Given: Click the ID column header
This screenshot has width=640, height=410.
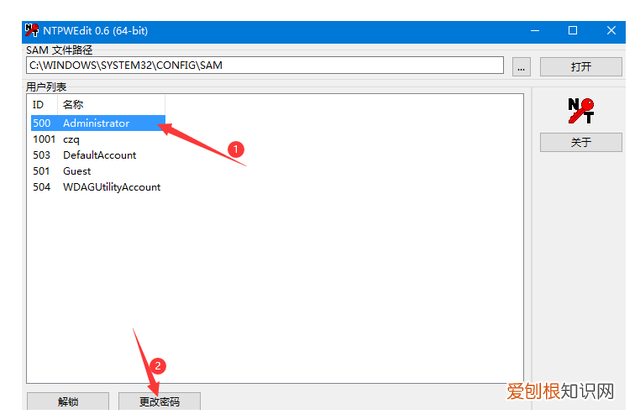Looking at the screenshot, I should pyautogui.click(x=42, y=105).
